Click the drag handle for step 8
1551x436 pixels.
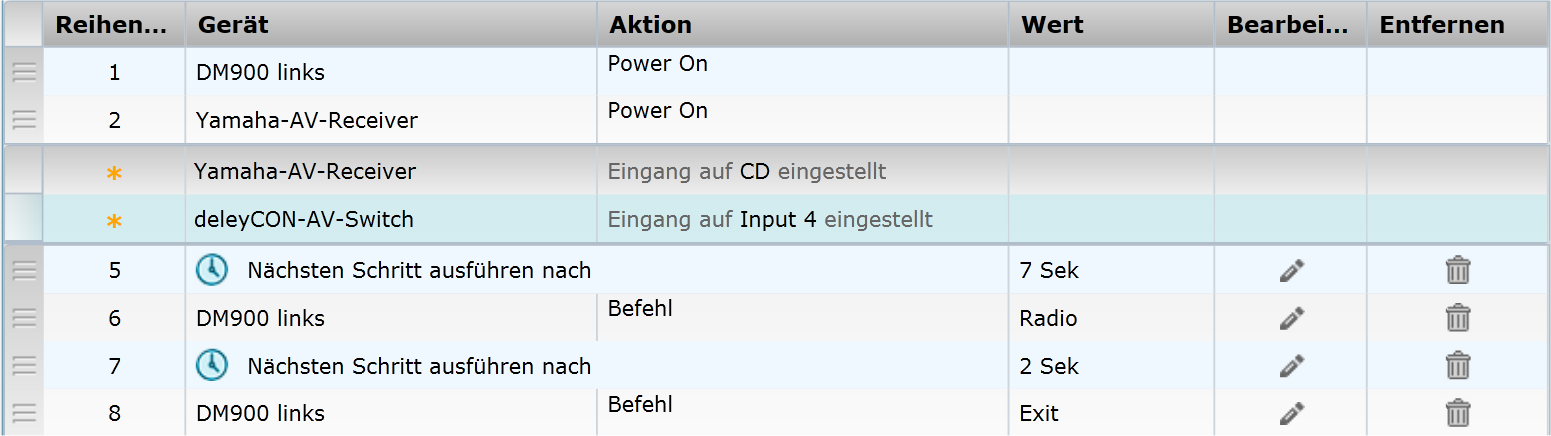[x=24, y=413]
